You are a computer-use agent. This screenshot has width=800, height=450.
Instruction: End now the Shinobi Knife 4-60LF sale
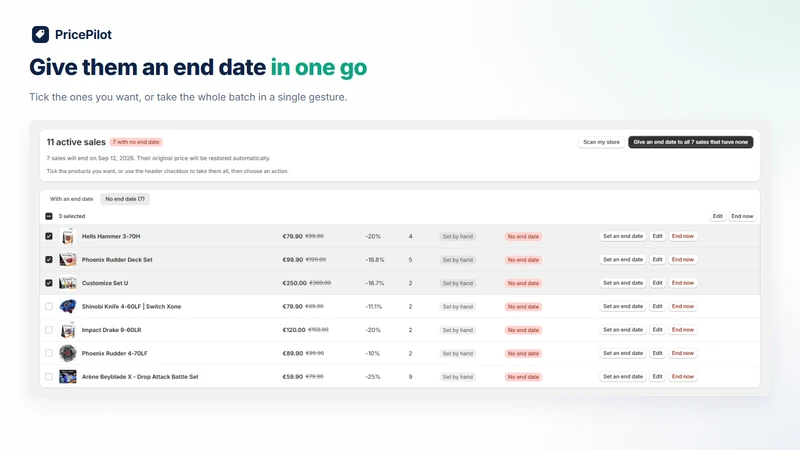point(683,307)
